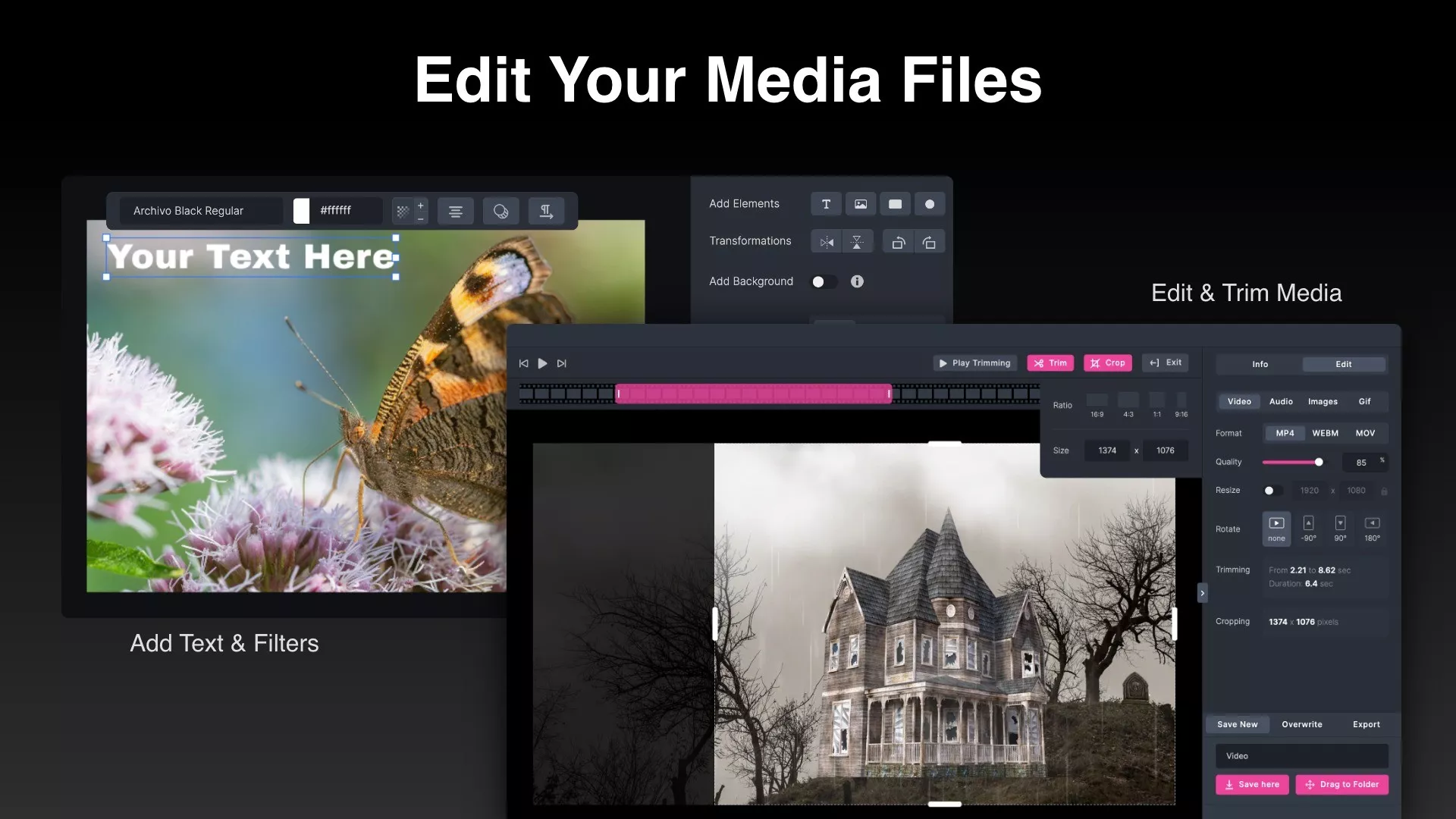
Task: Select the 90° rotate option
Action: tap(1340, 528)
